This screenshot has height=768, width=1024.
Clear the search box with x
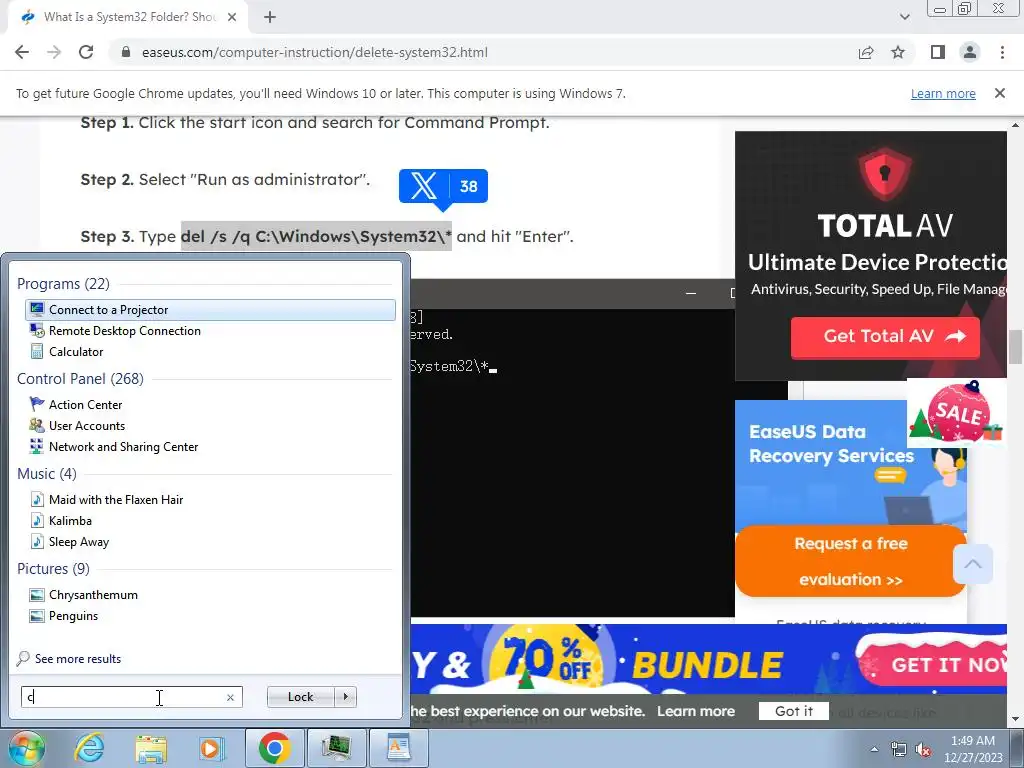coord(230,697)
